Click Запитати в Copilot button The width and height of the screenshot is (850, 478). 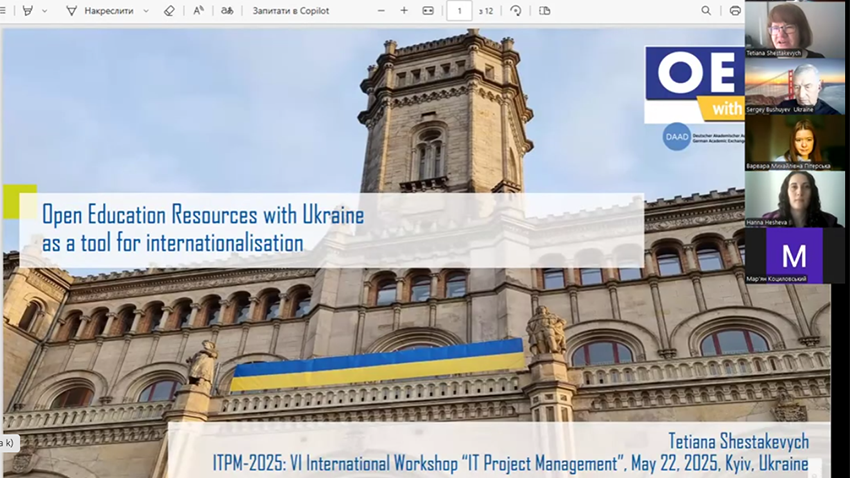(291, 11)
